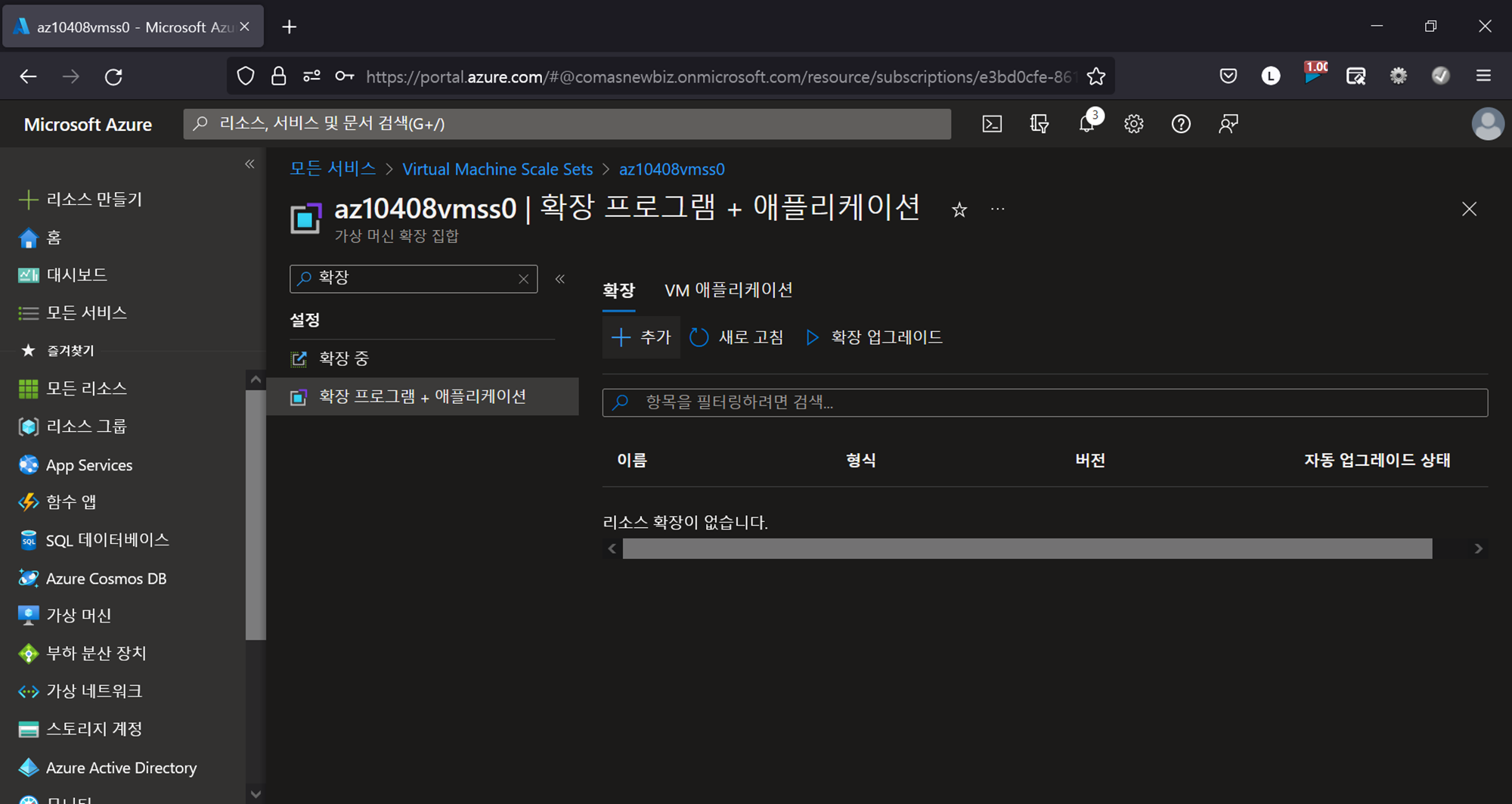Open 가상 머신 in sidebar
The width and height of the screenshot is (1512, 804).
[x=64, y=616]
